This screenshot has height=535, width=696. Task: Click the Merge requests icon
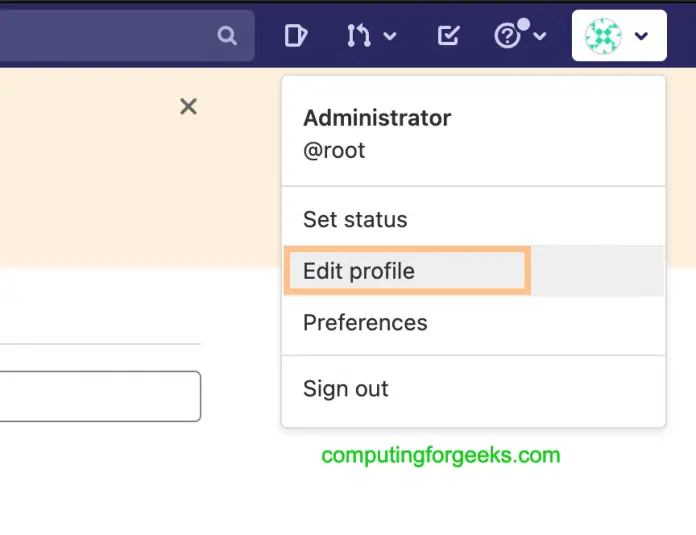point(358,36)
